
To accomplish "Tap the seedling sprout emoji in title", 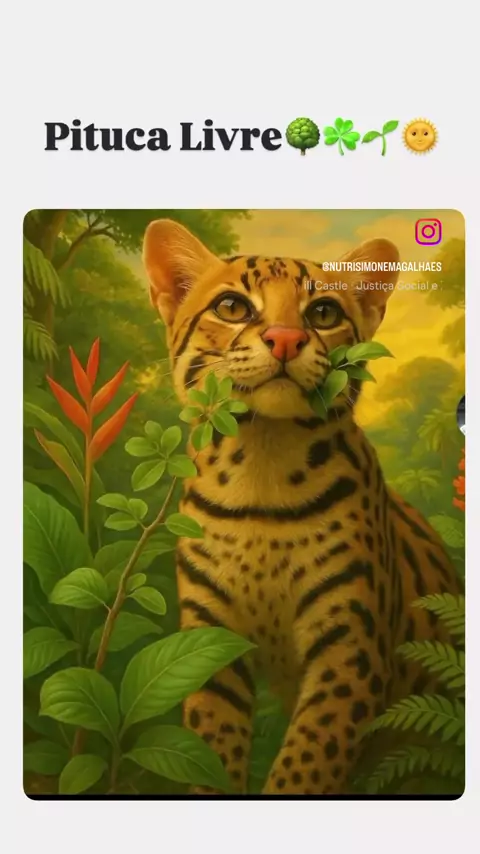I will (380, 137).
